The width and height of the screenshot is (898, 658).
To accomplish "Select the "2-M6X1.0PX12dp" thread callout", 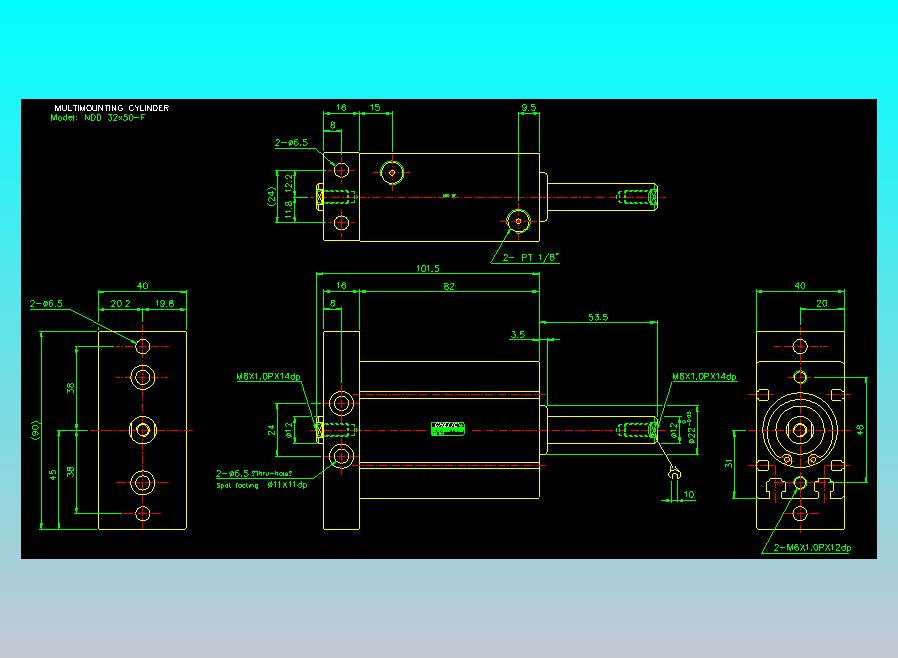I will pos(812,547).
